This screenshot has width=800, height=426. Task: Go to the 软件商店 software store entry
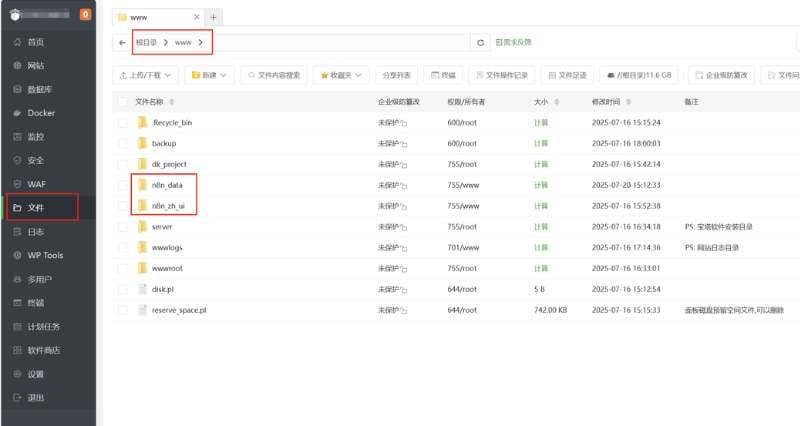[48, 350]
